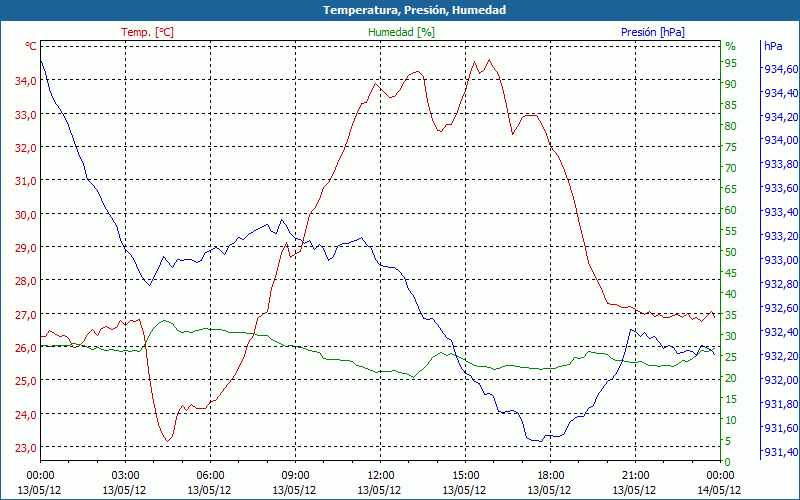Click the '50' humidity axis value
The width and height of the screenshot is (800, 500).
click(x=731, y=252)
